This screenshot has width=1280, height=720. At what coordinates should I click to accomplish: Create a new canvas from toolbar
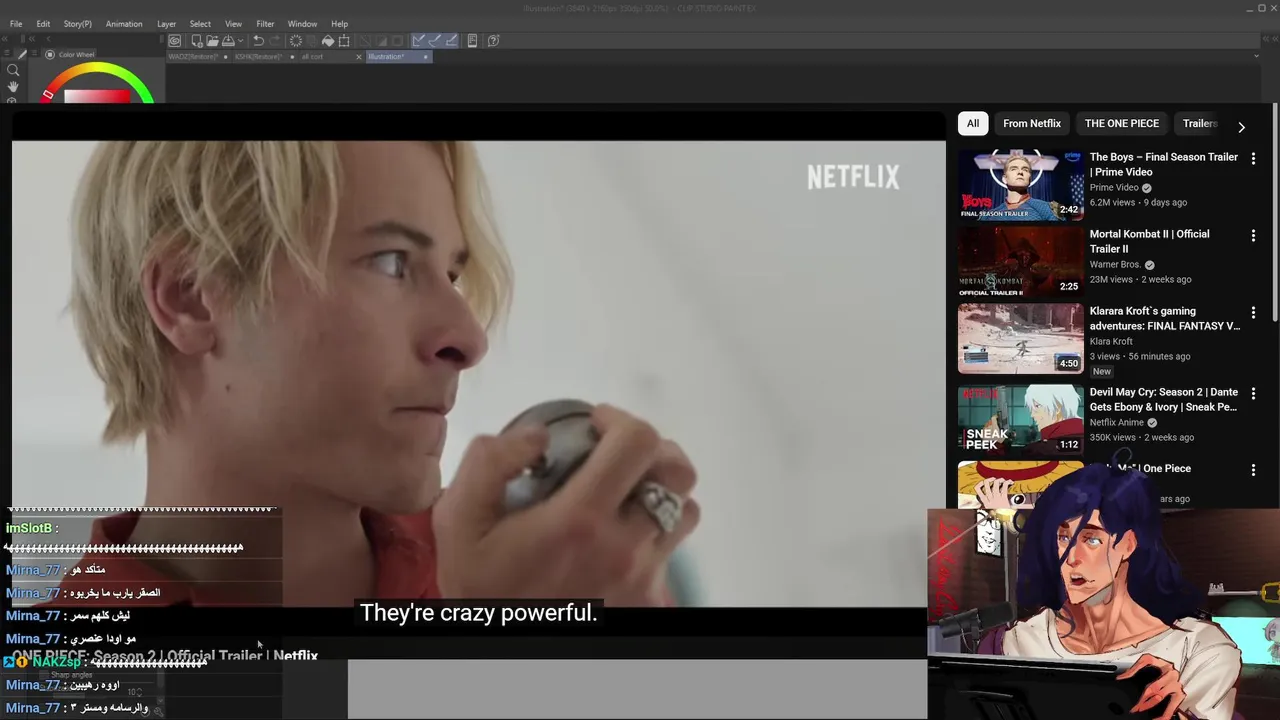click(x=197, y=41)
